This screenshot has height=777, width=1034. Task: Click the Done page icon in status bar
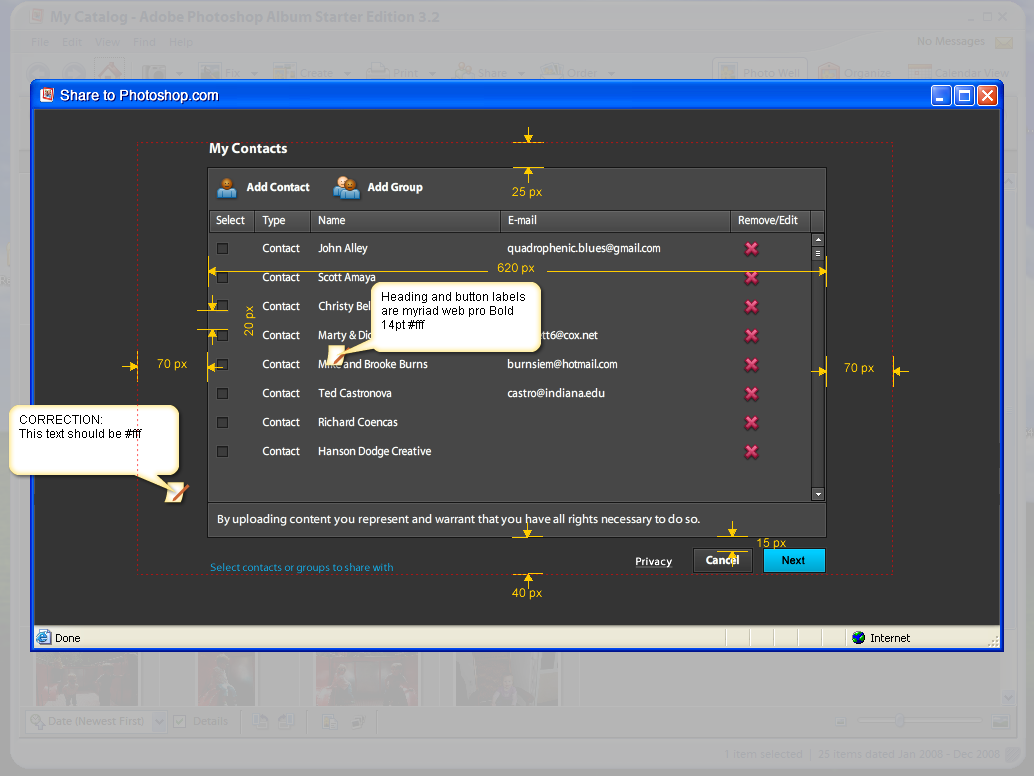(44, 637)
